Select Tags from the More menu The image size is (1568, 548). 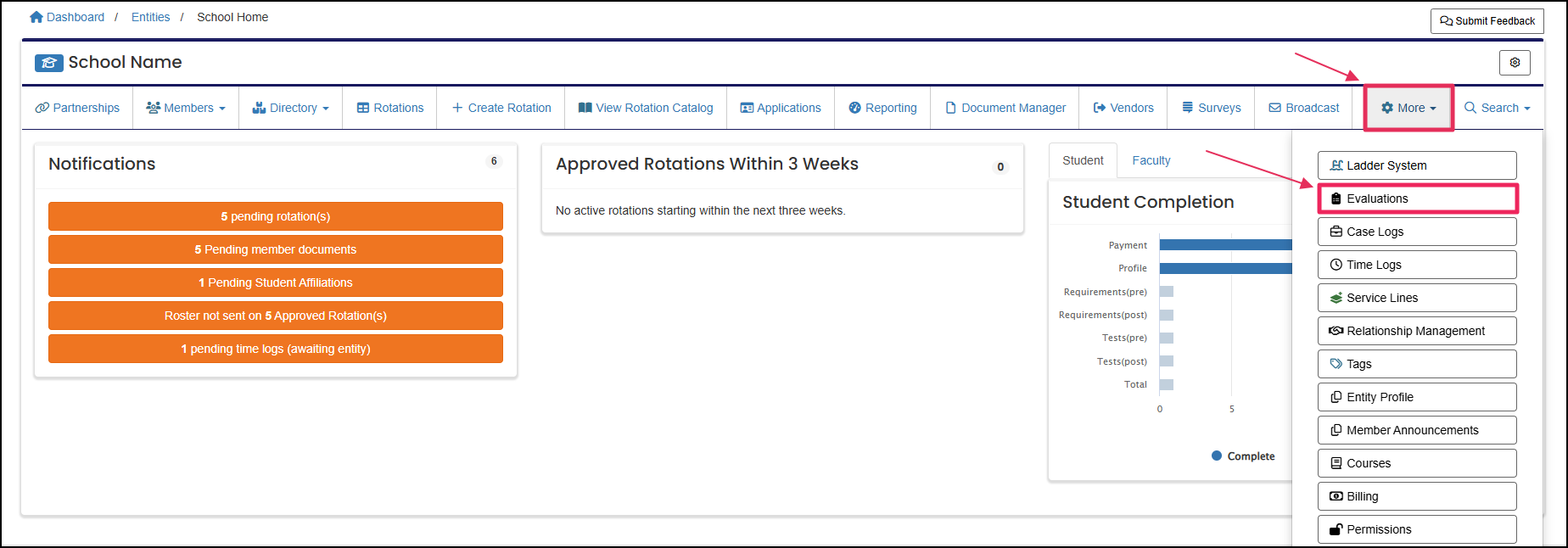click(1417, 364)
